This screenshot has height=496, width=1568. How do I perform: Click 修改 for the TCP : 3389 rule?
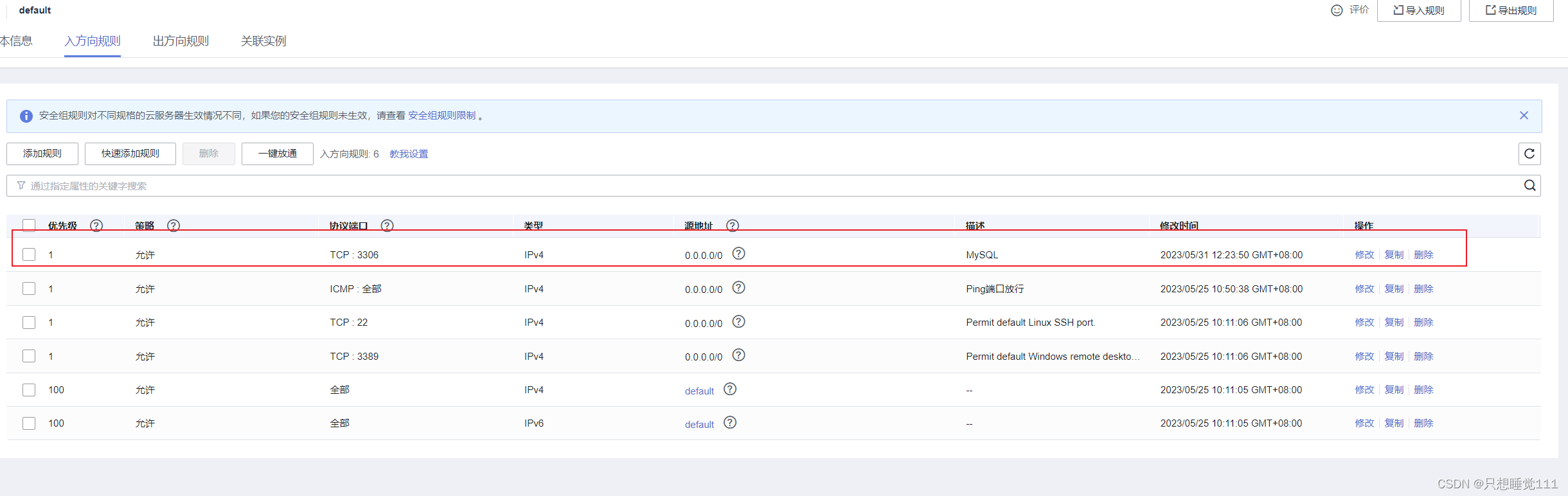coord(1364,357)
